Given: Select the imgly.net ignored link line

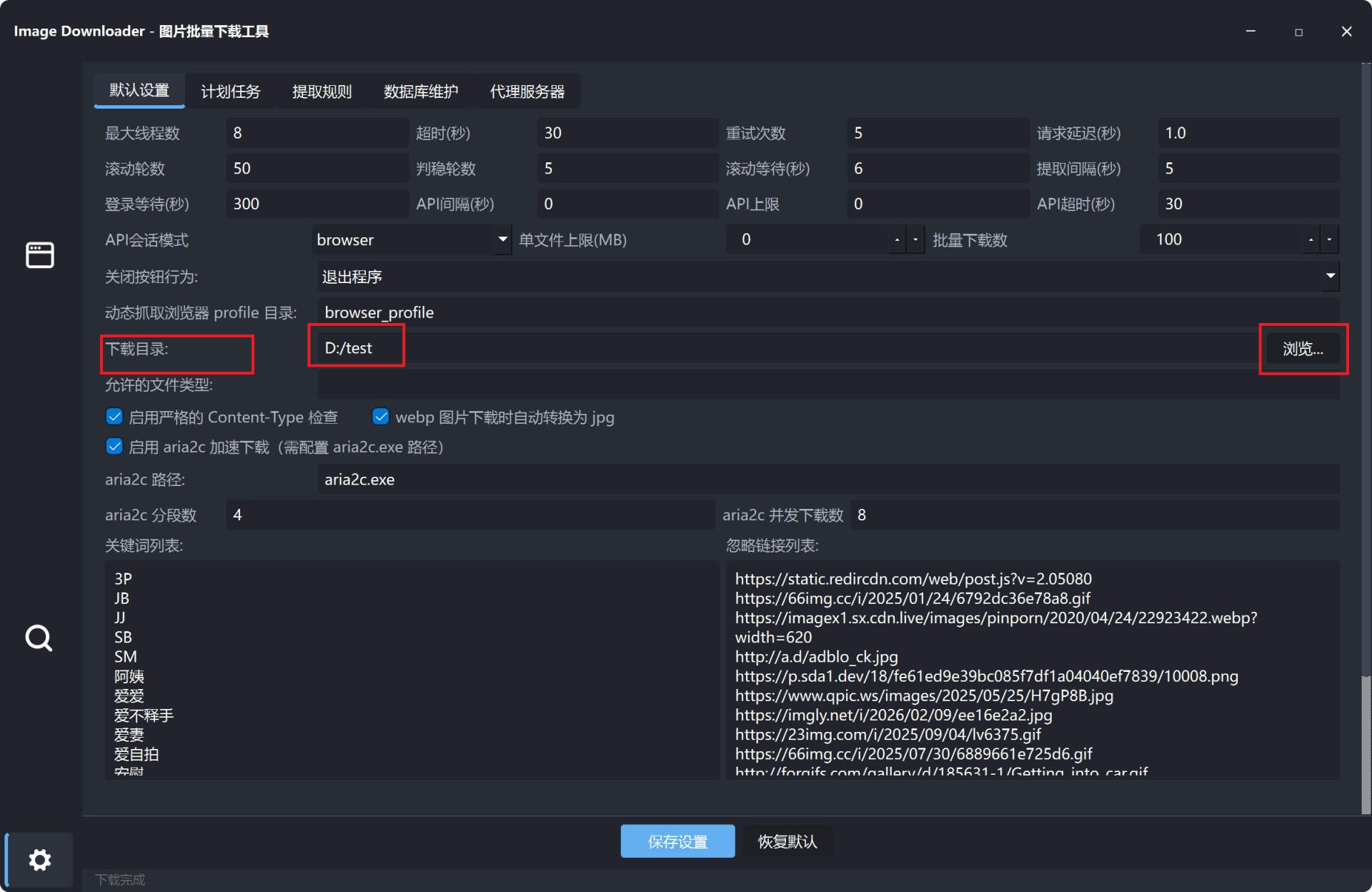Looking at the screenshot, I should click(x=893, y=715).
